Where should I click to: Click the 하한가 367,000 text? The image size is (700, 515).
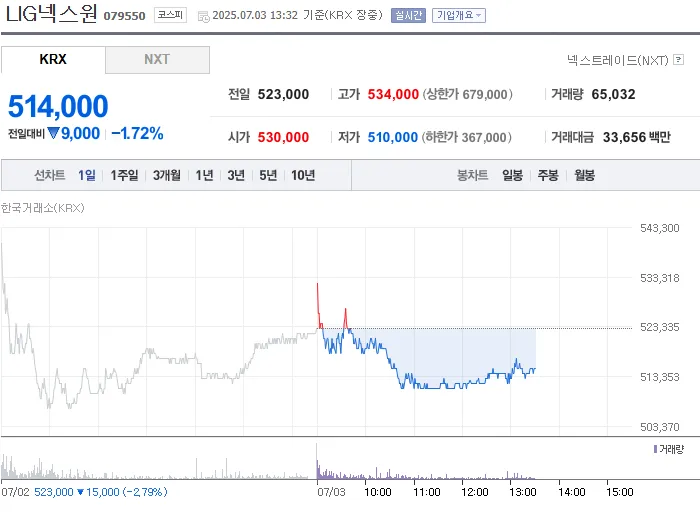point(467,137)
